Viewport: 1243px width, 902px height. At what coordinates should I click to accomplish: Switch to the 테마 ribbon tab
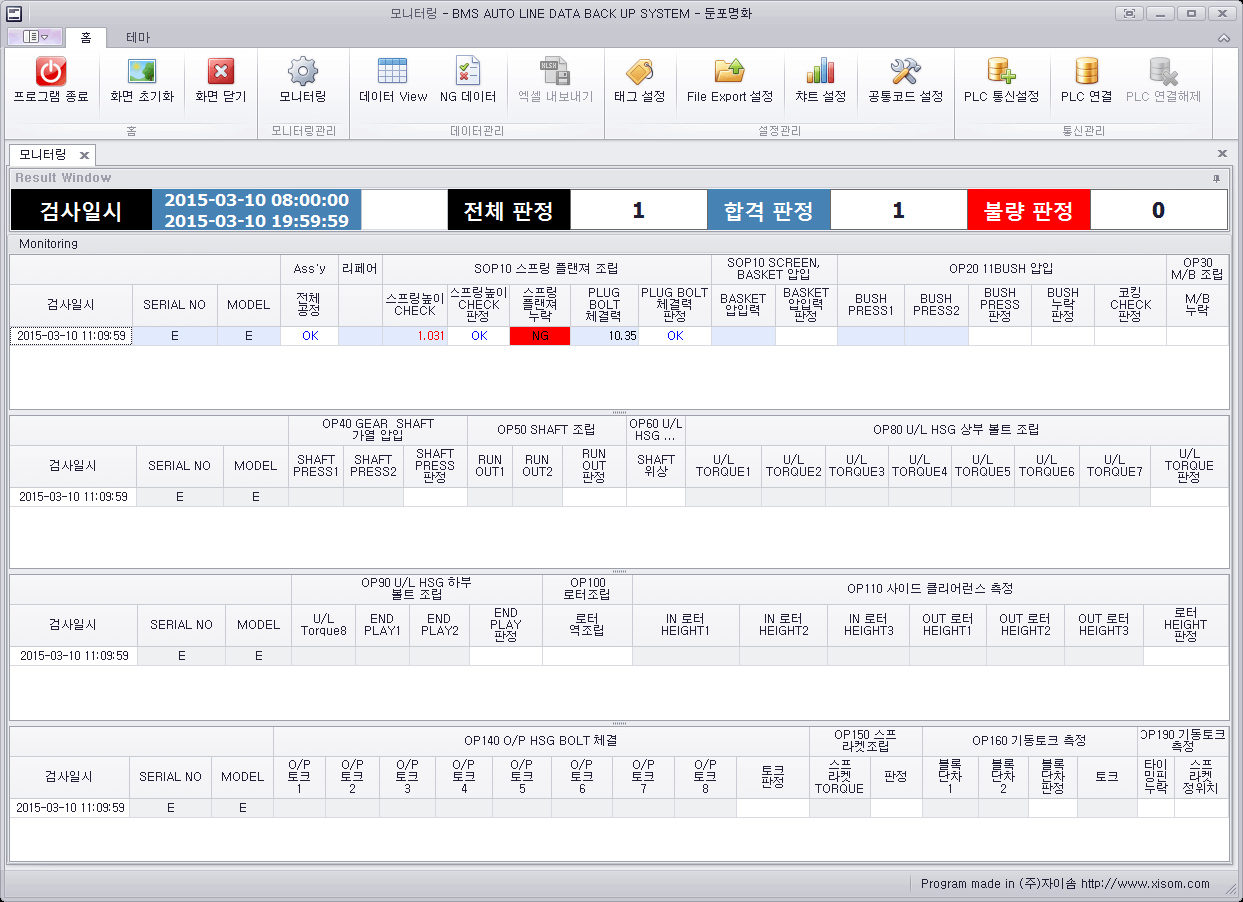[138, 37]
